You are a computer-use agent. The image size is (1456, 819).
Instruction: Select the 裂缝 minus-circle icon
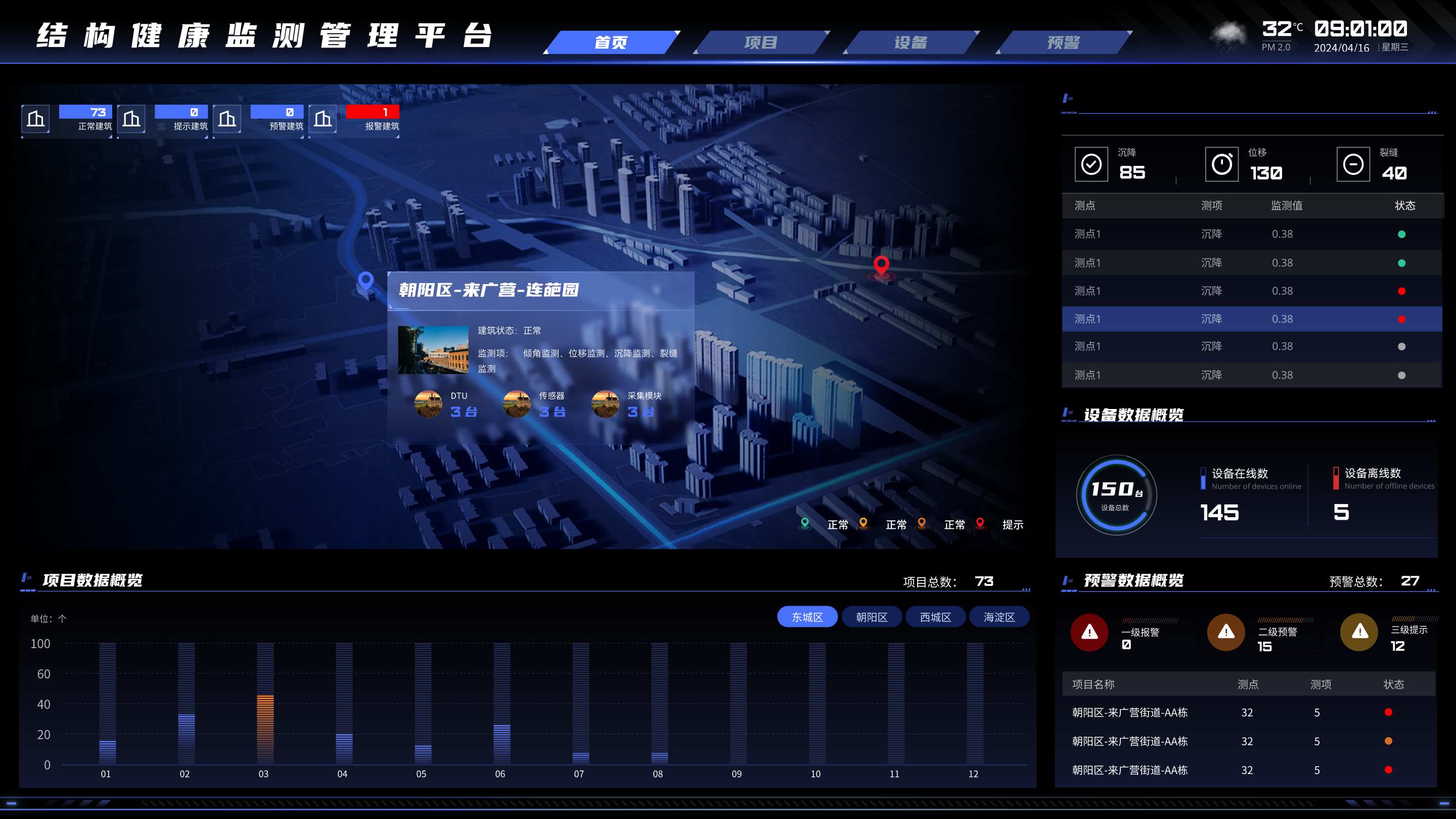point(1353,164)
